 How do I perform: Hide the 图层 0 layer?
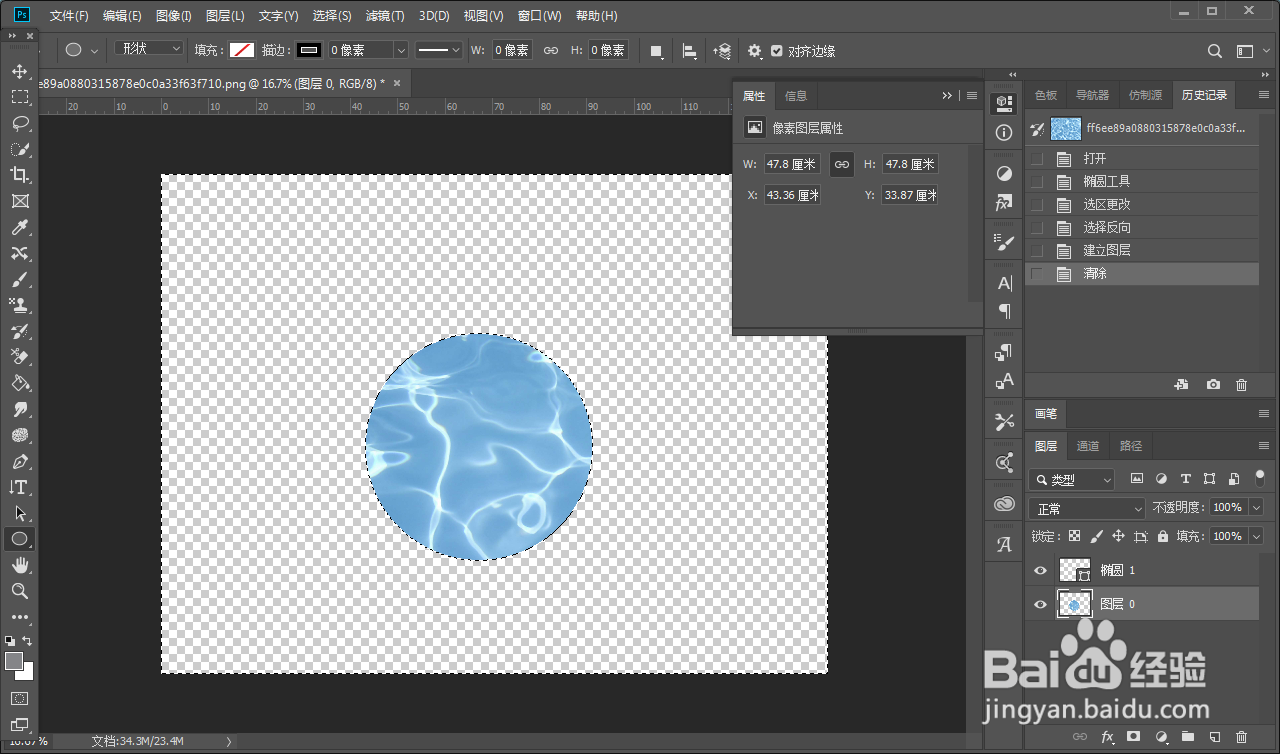tap(1040, 604)
